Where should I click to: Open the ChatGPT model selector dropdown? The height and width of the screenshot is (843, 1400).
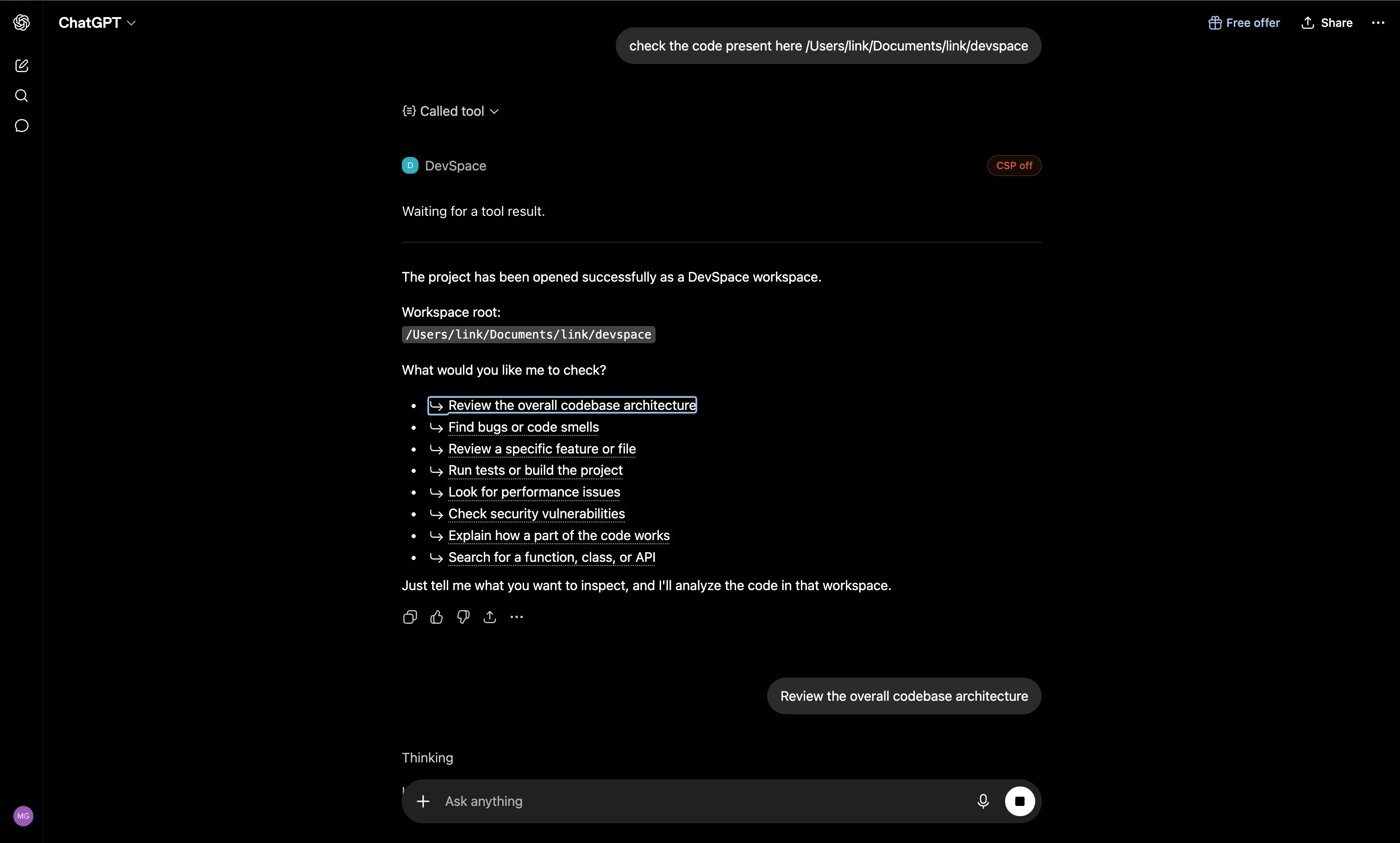click(x=97, y=23)
